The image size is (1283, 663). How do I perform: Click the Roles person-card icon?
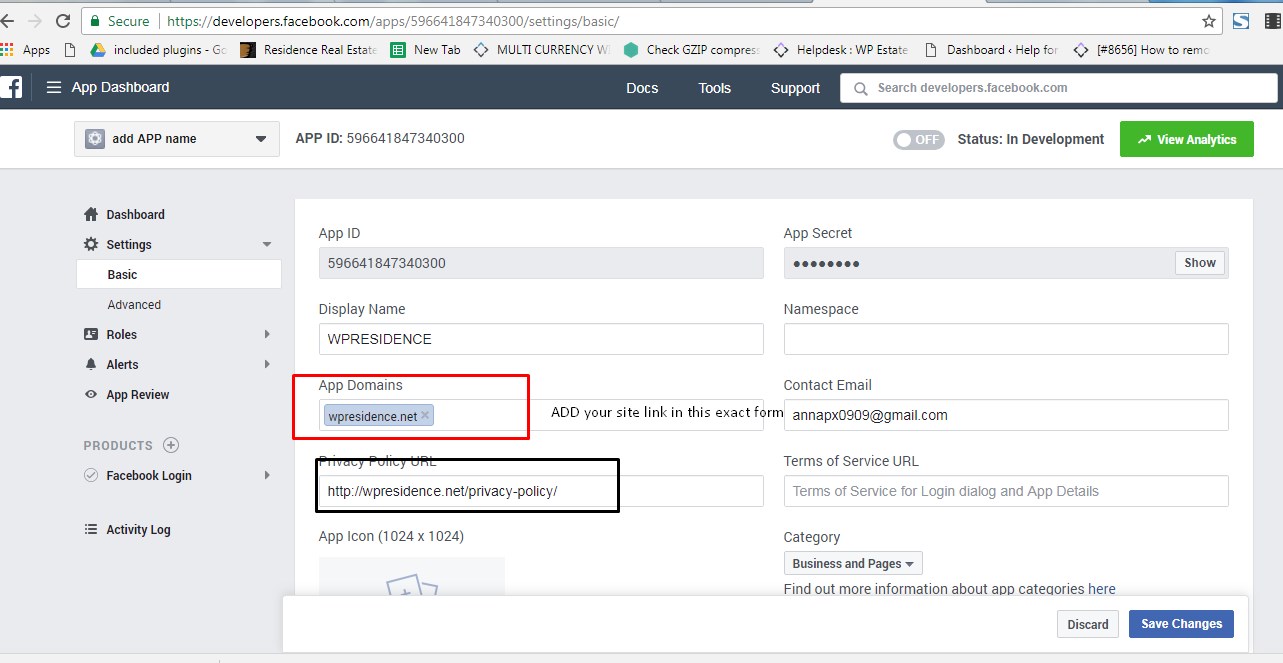click(x=91, y=334)
